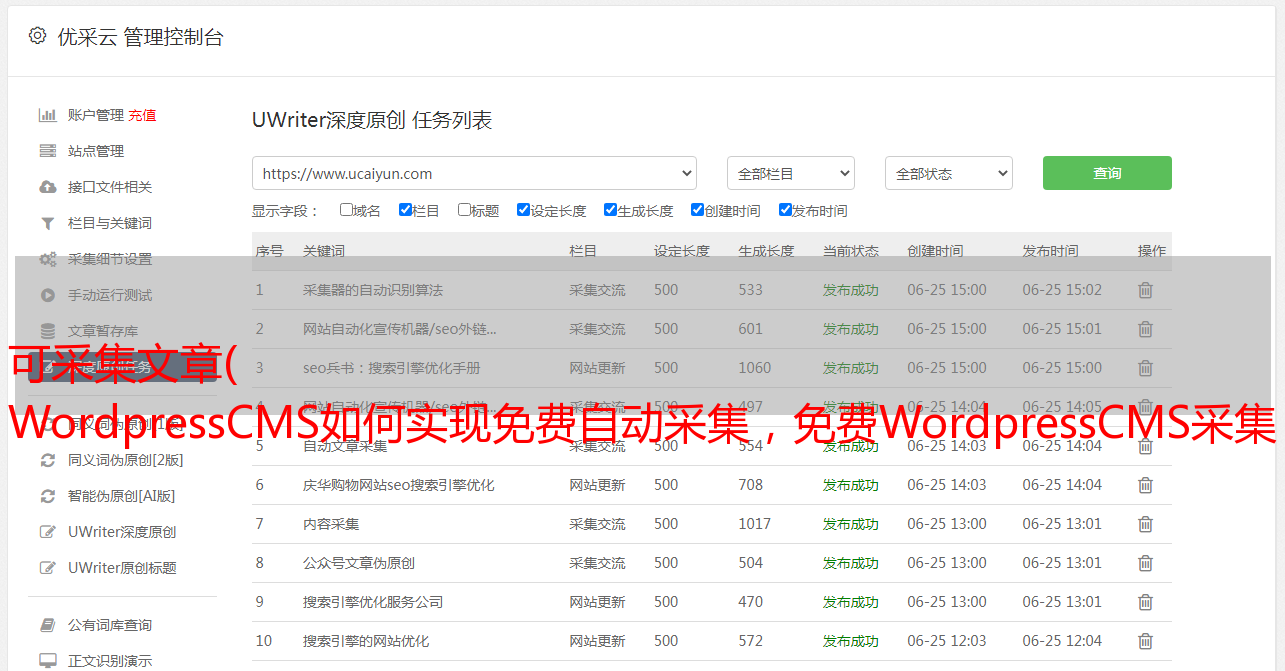Click the gear icon beside 优采云 管理控制台
Image resolution: width=1285 pixels, height=671 pixels.
(x=37, y=36)
